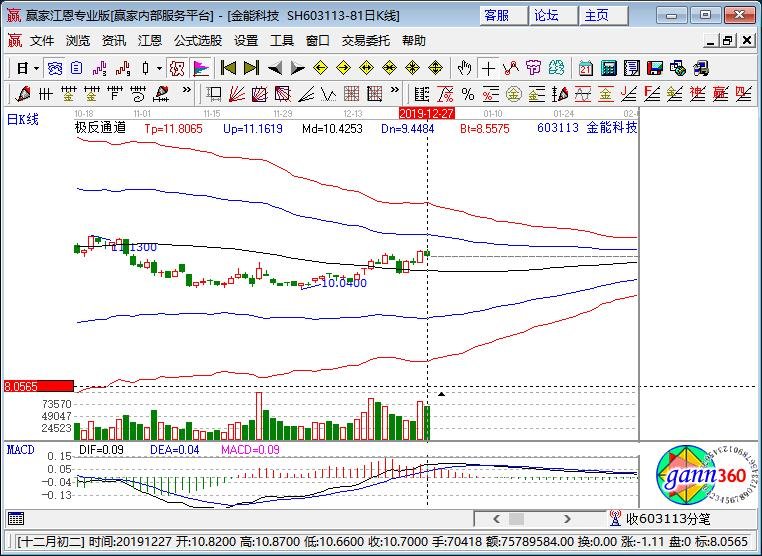
Task: Select the hand pan tool
Action: (x=465, y=68)
